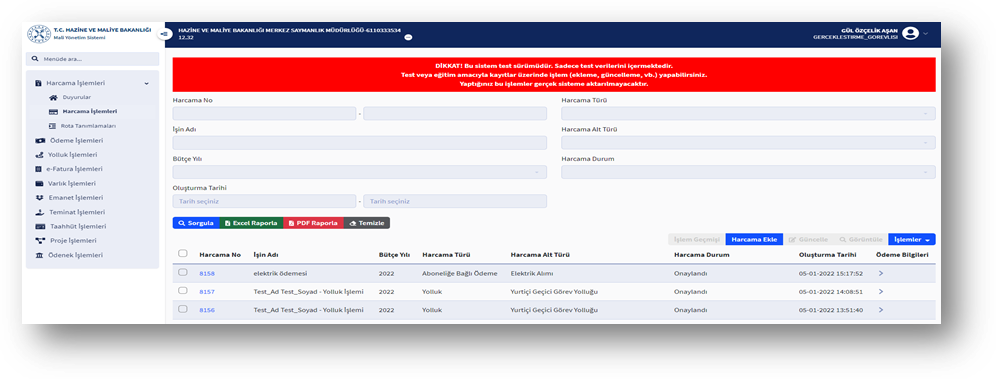Check the row checkbox for 8158
This screenshot has height=379, width=996.
(x=182, y=273)
